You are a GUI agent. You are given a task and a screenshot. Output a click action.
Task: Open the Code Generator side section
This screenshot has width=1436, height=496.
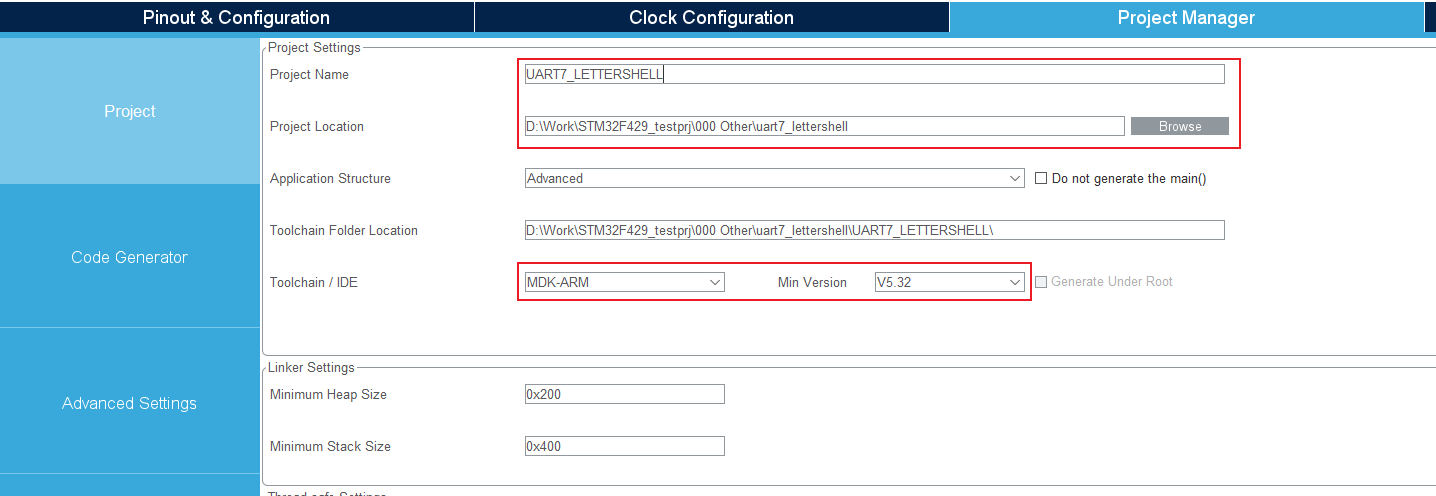coord(130,257)
